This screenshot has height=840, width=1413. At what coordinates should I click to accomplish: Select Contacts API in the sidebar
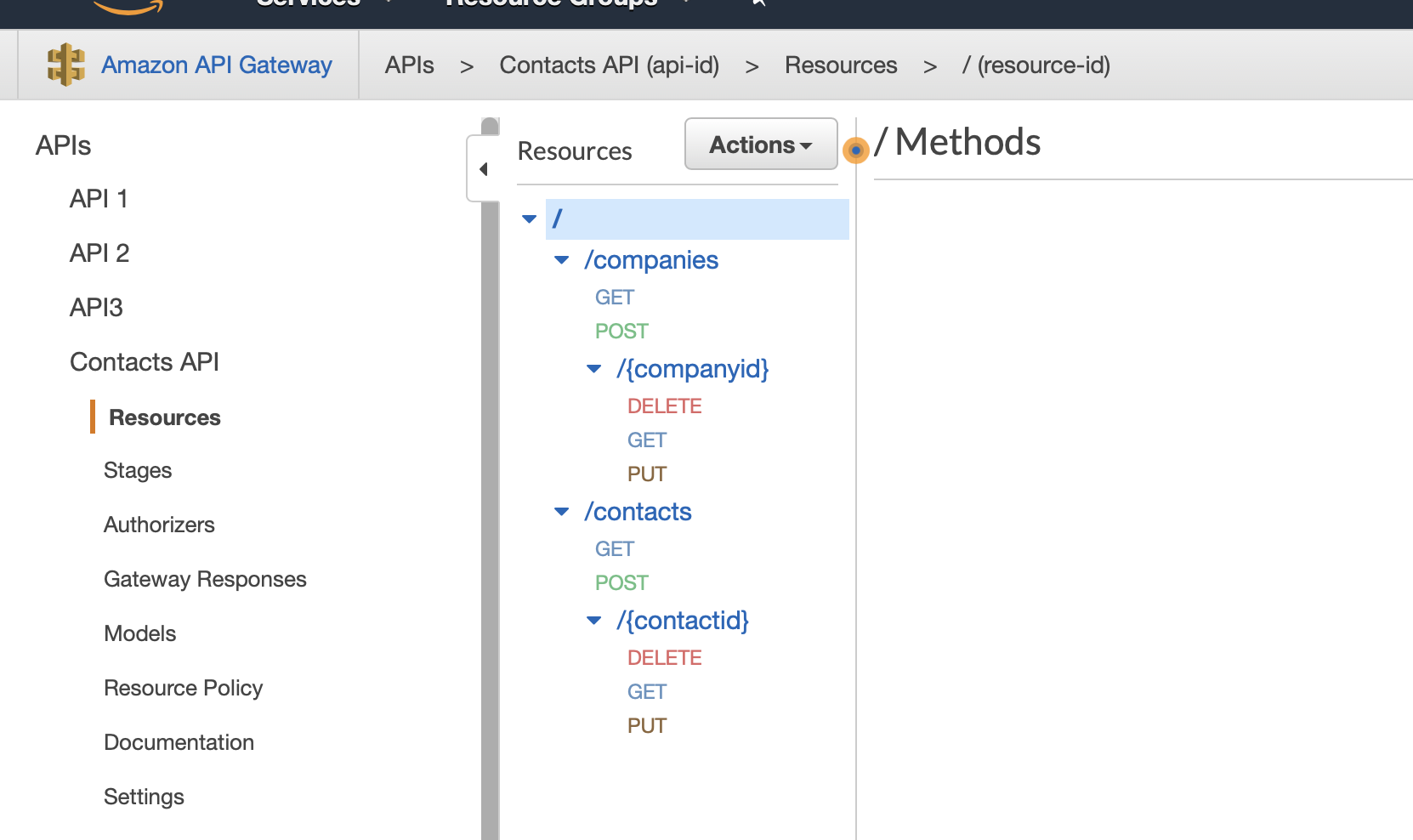[145, 361]
